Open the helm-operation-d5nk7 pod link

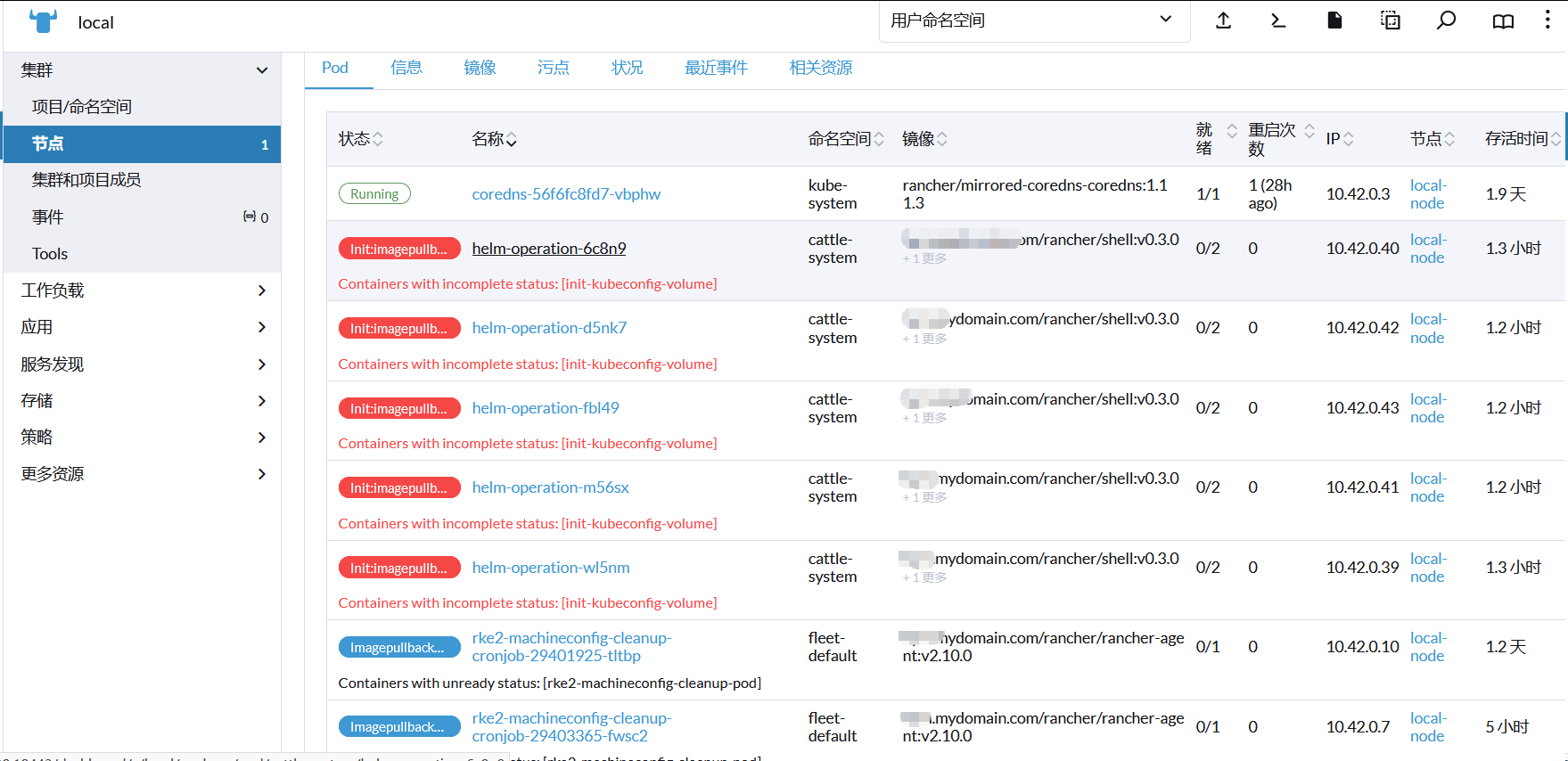(549, 328)
